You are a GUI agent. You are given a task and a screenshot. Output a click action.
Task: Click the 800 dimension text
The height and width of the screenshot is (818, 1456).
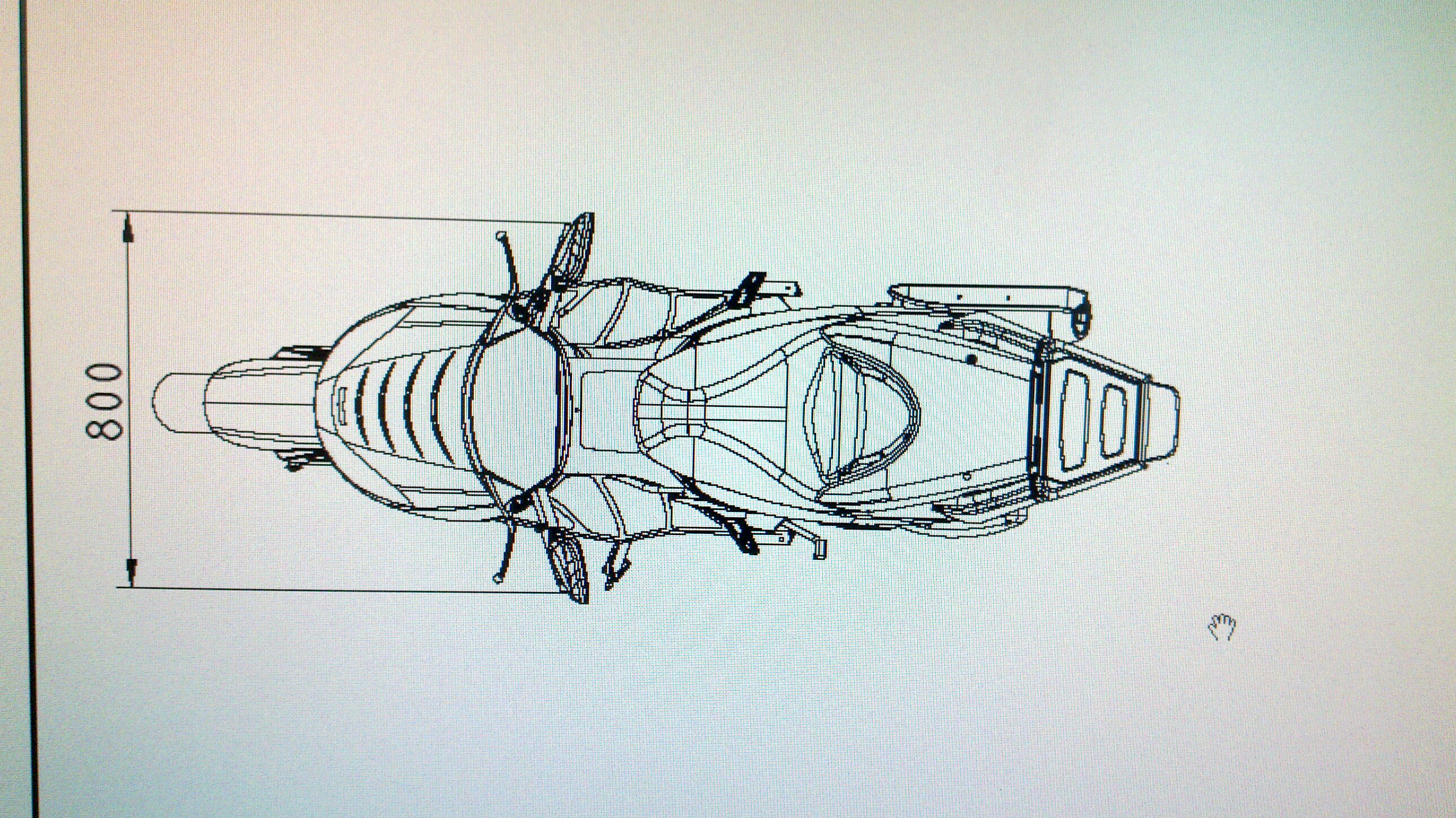(104, 402)
